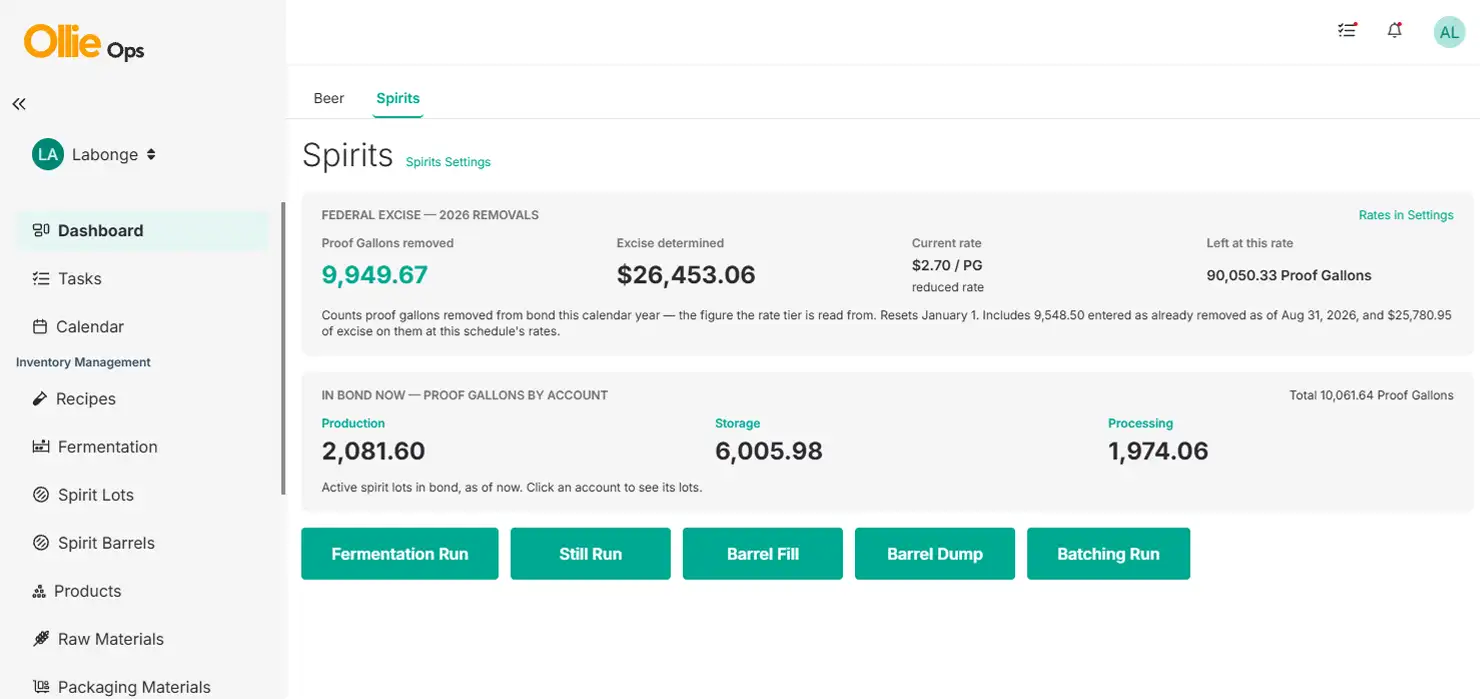1480x699 pixels.
Task: Open the Products menu item
Action: [142, 591]
